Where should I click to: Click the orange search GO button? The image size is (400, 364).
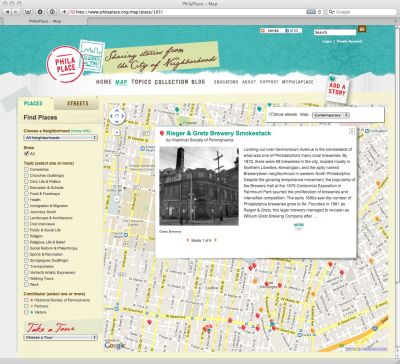click(362, 29)
